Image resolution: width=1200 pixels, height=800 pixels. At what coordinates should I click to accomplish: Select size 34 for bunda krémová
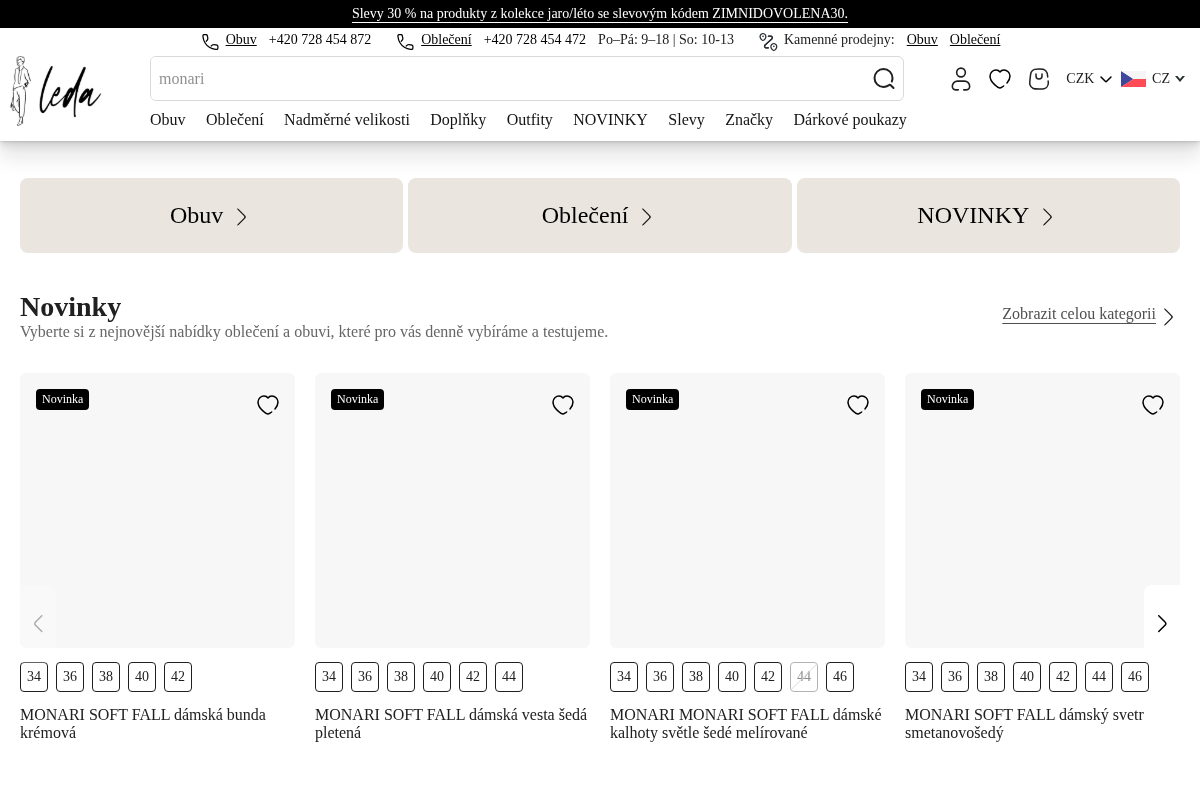coord(34,677)
